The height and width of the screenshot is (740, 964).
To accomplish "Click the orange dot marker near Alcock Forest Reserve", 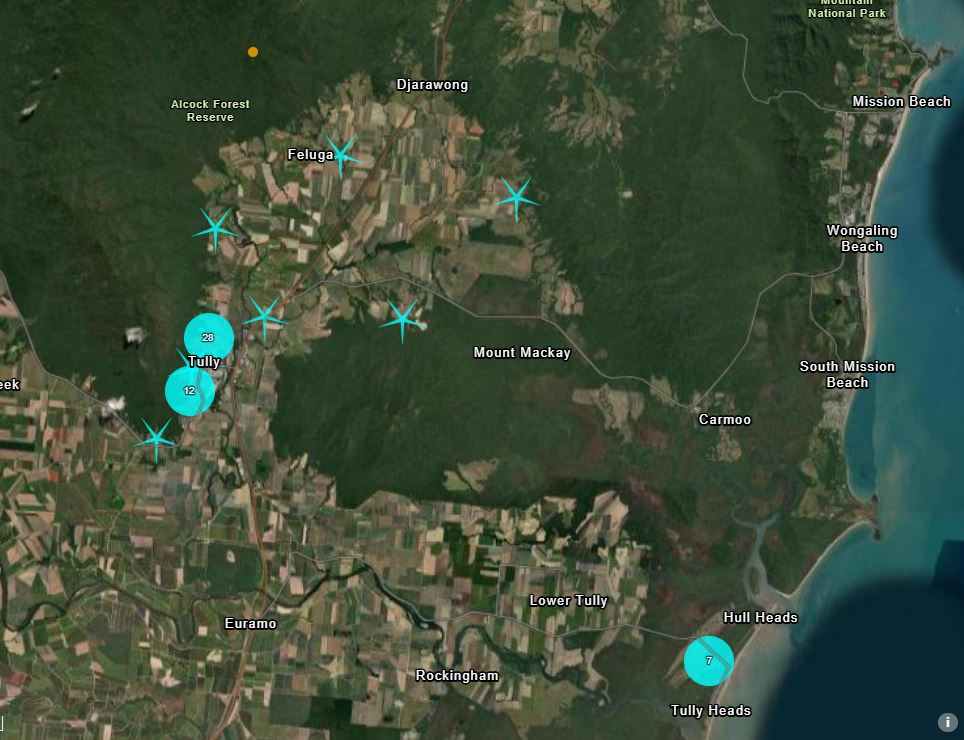I will point(252,51).
